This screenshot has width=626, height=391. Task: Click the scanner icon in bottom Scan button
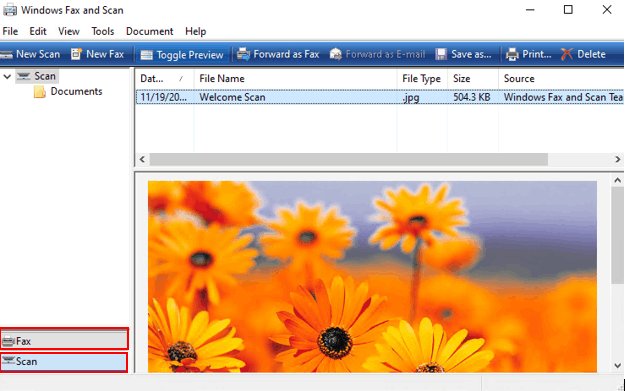[8, 361]
